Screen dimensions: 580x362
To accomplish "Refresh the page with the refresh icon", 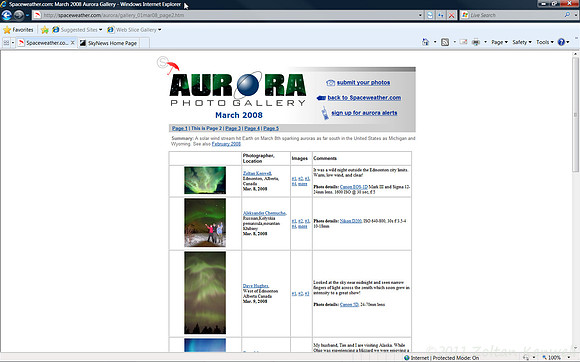I will 441,15.
